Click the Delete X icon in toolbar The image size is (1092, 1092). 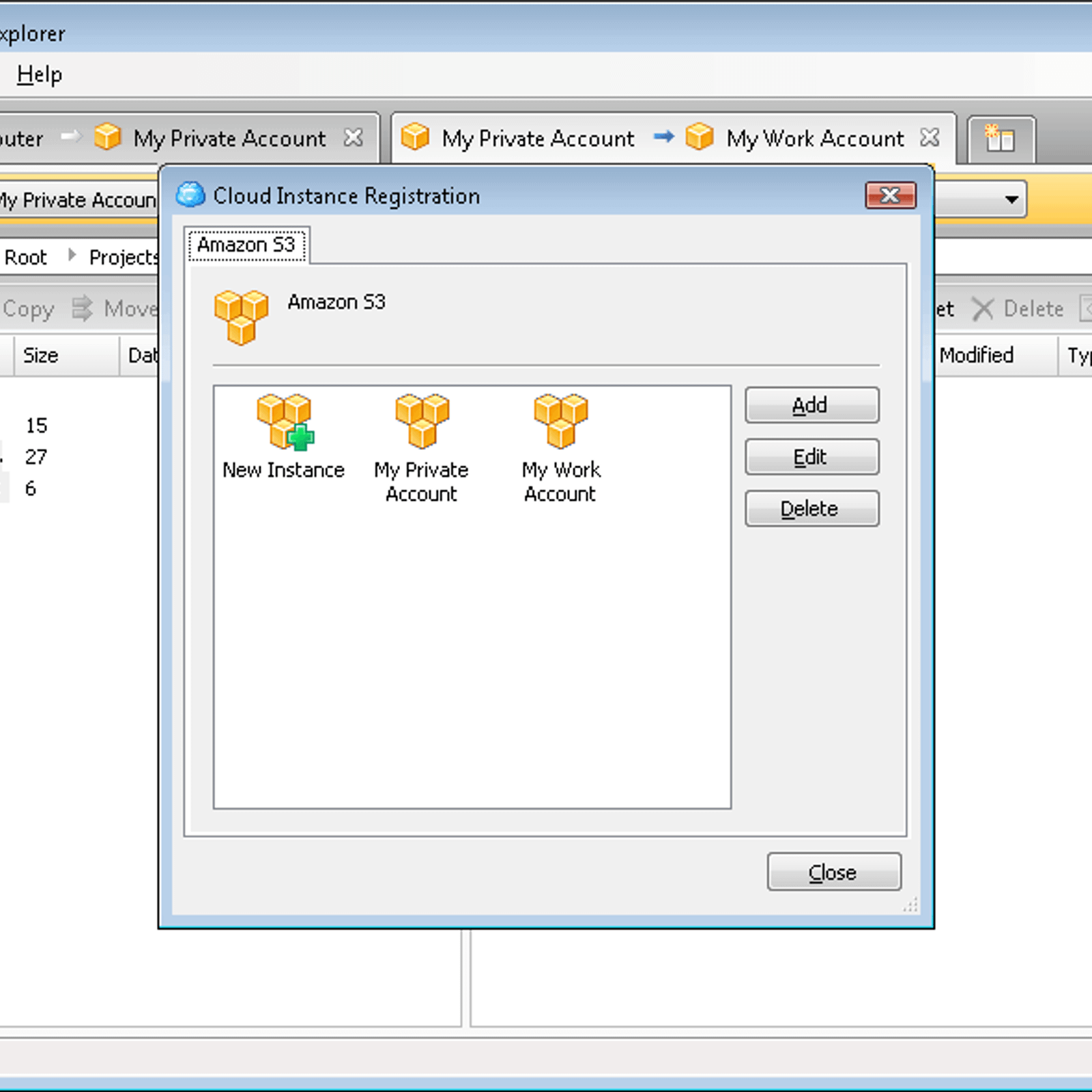[983, 309]
